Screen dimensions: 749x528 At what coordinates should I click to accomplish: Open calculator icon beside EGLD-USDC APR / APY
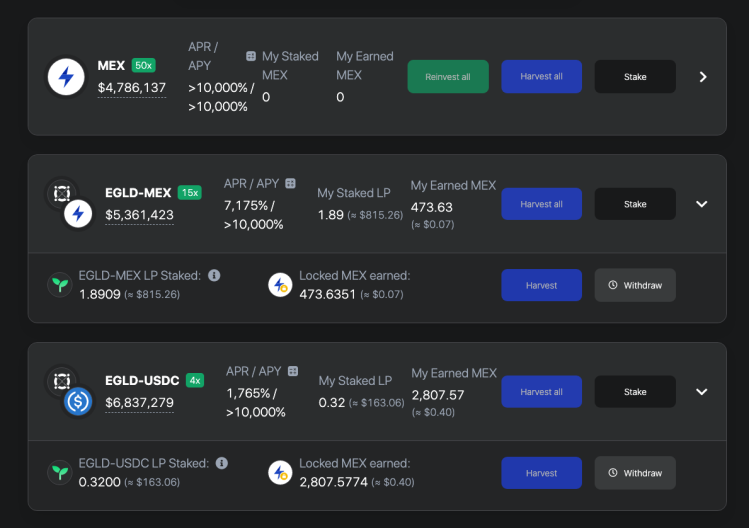coord(293,371)
